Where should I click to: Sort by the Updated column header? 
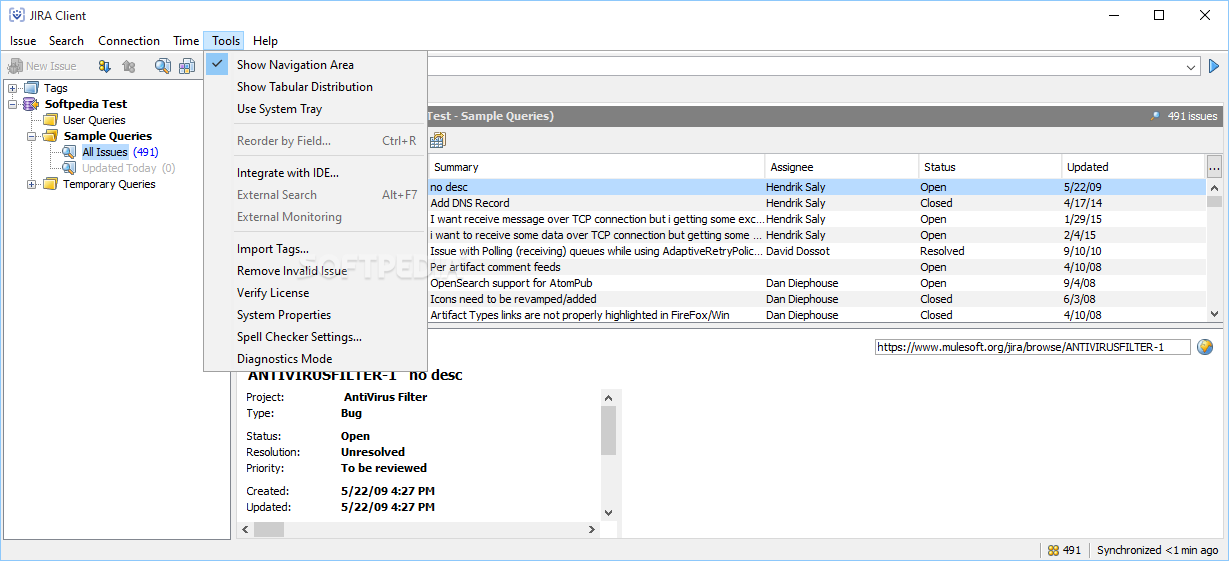1133,167
